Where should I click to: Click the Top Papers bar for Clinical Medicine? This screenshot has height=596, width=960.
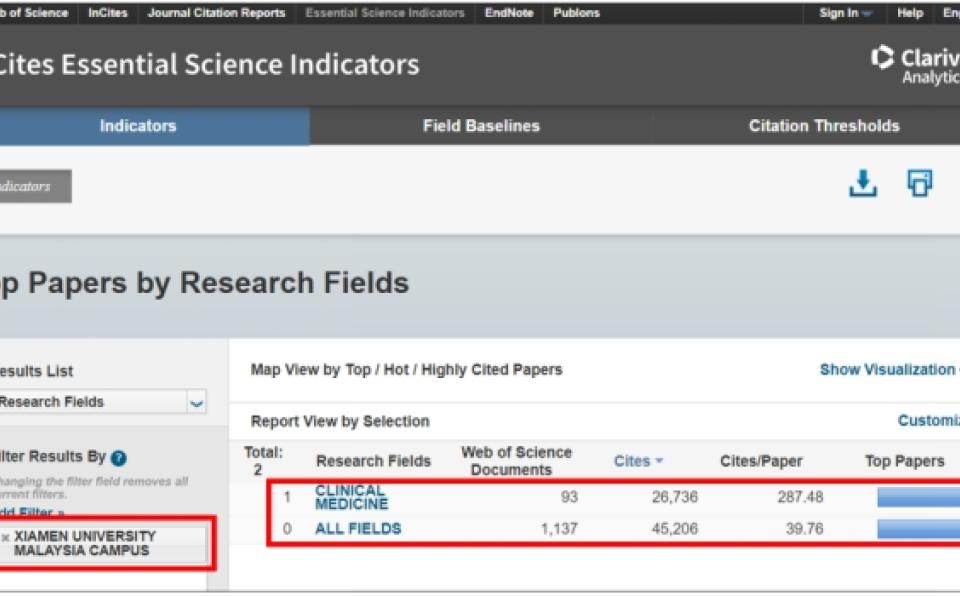click(x=918, y=497)
